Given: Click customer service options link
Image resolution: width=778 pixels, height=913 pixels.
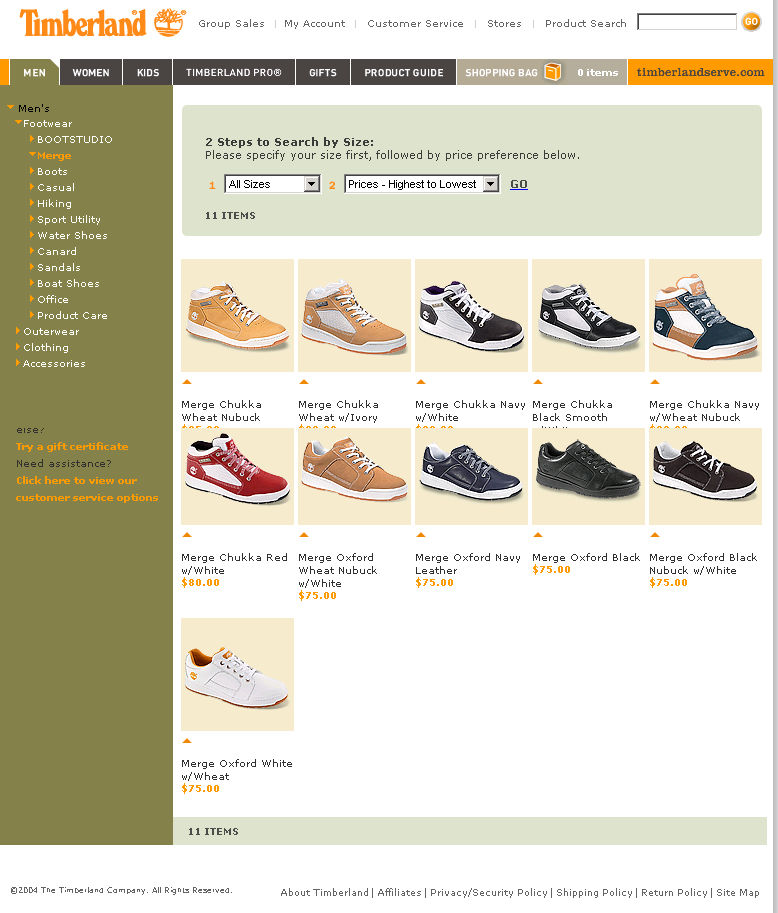Looking at the screenshot, I should [x=87, y=489].
